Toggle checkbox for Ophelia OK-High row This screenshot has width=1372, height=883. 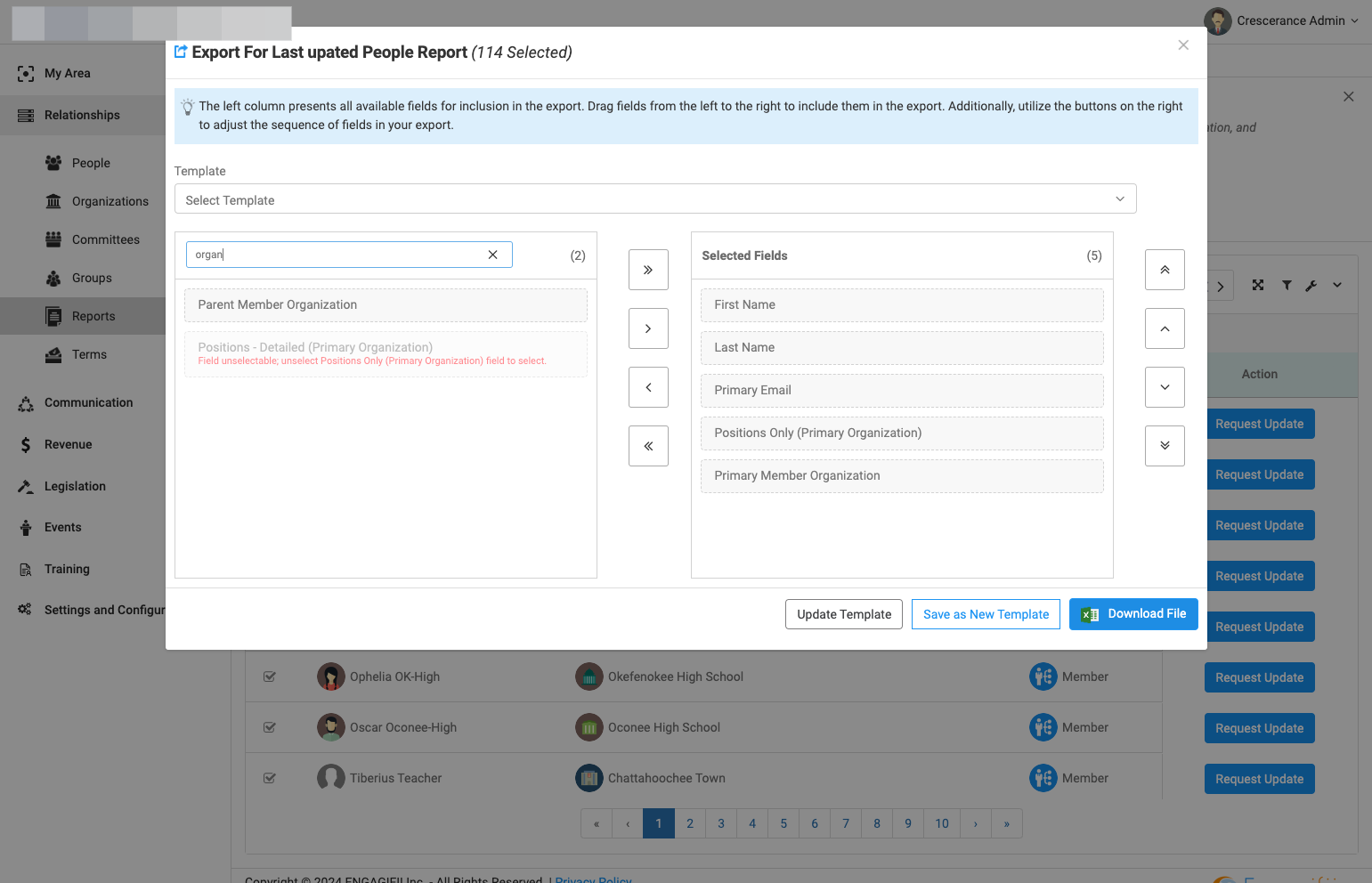coord(270,676)
